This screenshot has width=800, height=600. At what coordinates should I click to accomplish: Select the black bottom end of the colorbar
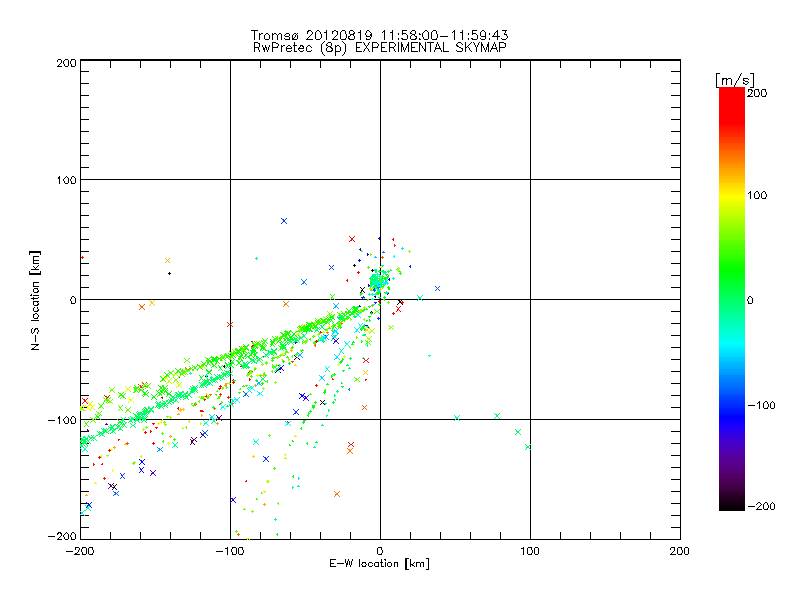[x=731, y=502]
